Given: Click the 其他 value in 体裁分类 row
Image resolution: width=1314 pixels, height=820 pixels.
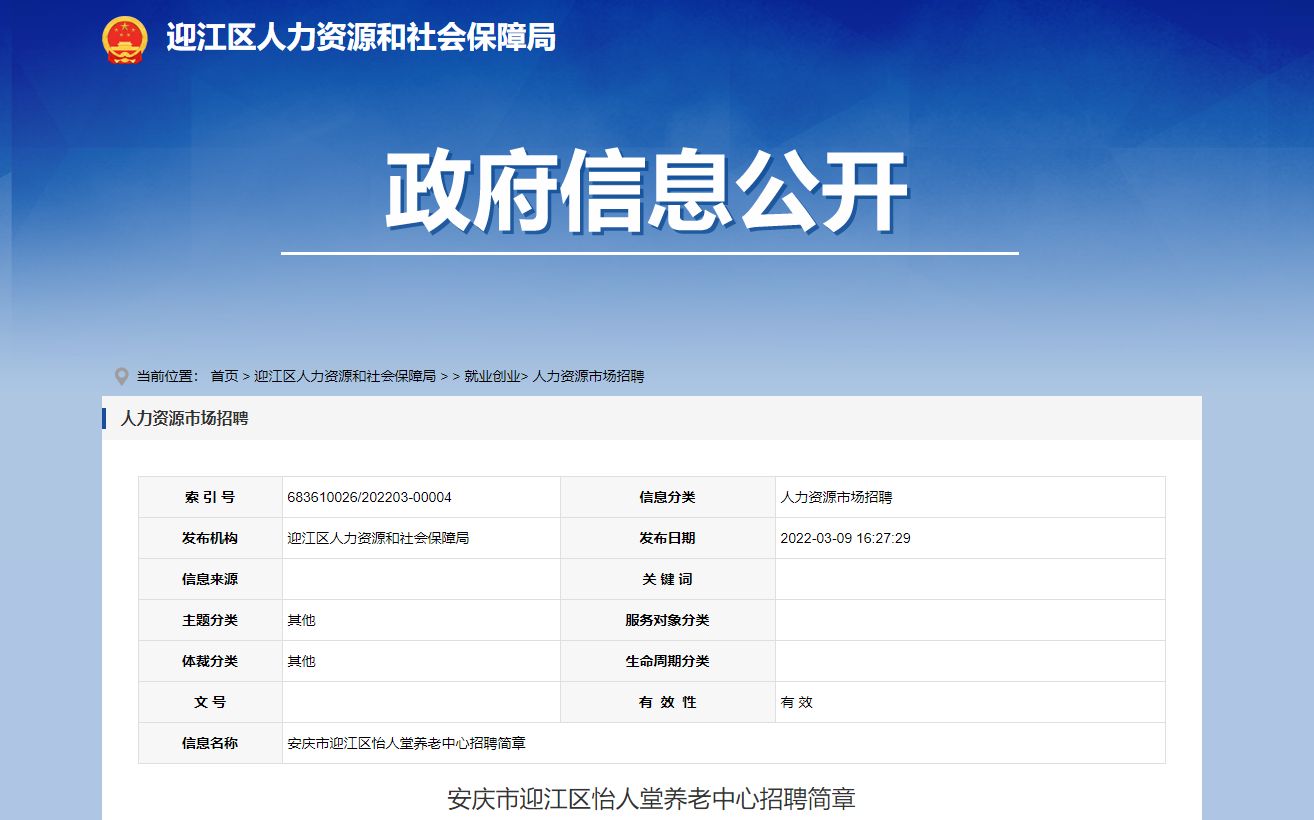Looking at the screenshot, I should [301, 661].
